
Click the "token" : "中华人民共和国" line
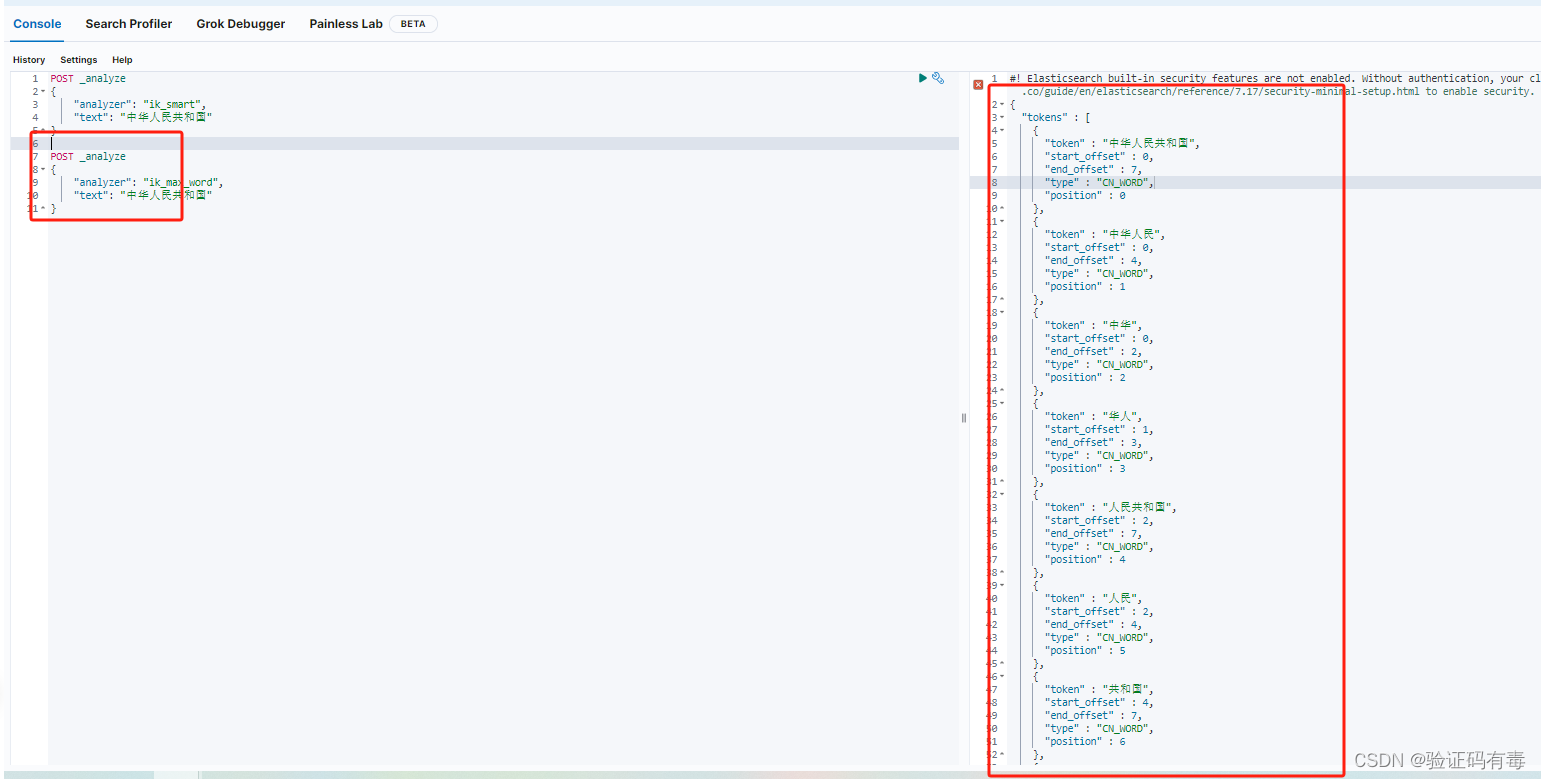pos(1122,143)
